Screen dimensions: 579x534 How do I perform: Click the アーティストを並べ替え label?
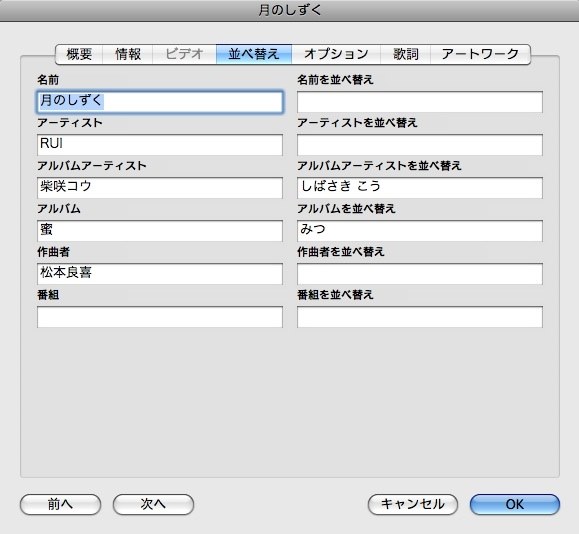pyautogui.click(x=357, y=123)
